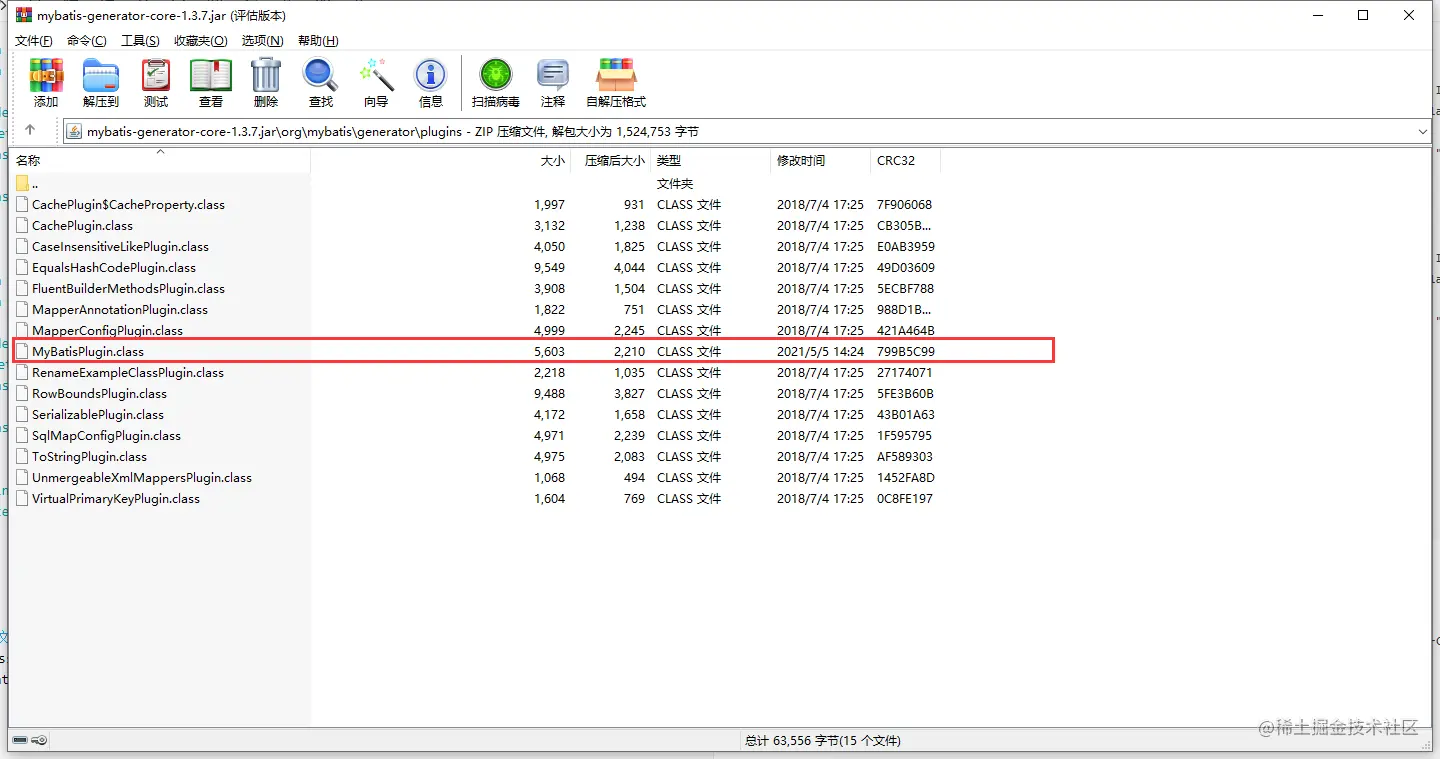
Task: Click the 文件夹 type label of parent row
Action: 675,183
